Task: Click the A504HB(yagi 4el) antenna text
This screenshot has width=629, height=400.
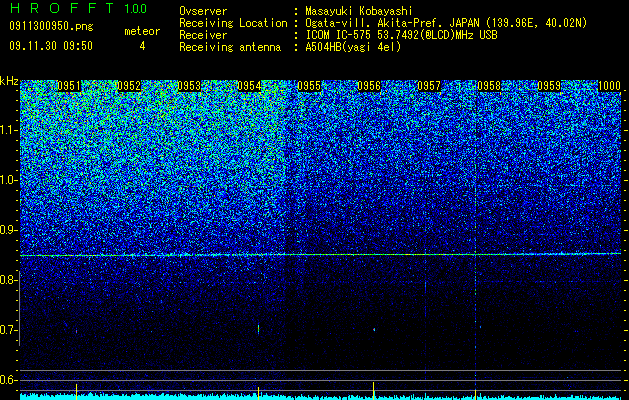Action: point(353,47)
